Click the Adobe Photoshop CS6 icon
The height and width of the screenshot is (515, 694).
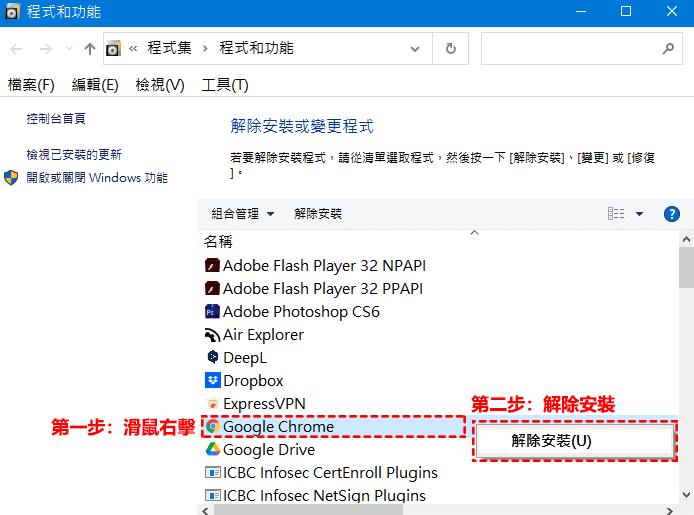(212, 311)
